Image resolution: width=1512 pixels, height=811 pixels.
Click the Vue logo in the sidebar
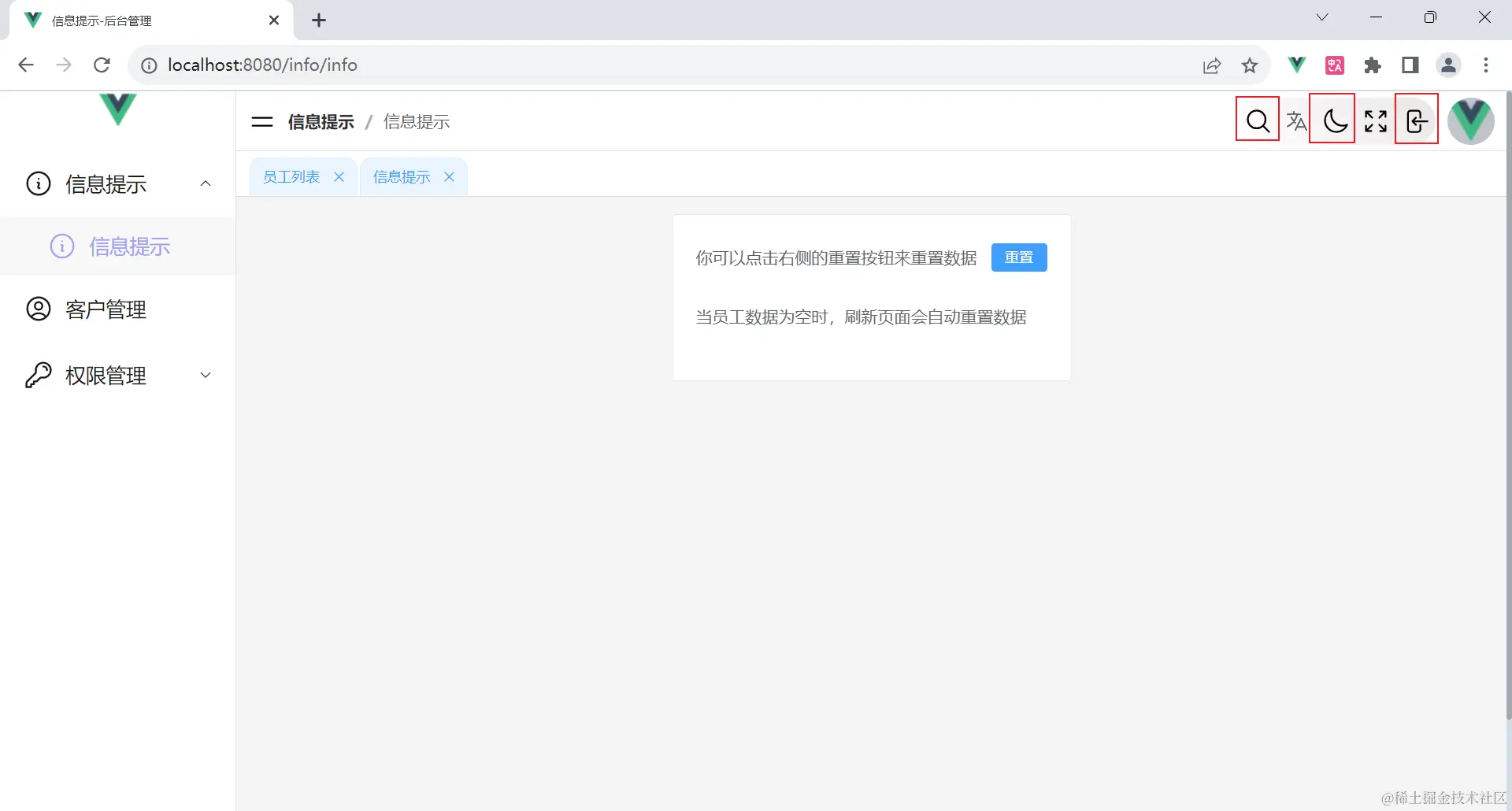118,109
